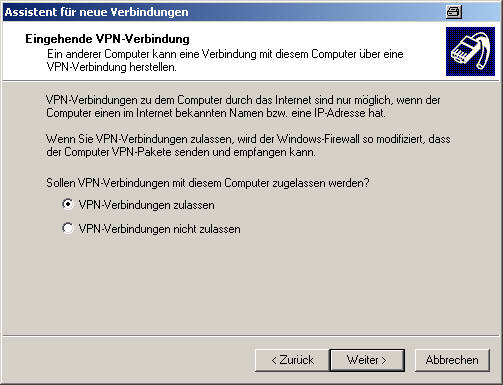The image size is (503, 385).
Task: Click the question 'Sollen VPN-Verbindungen ... zugelassen werden?'
Action: click(x=208, y=183)
